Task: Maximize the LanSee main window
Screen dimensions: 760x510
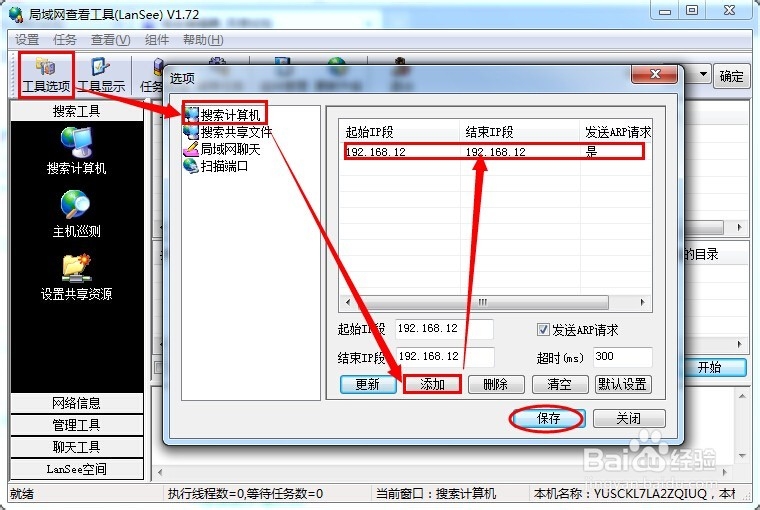Action: [x=692, y=11]
